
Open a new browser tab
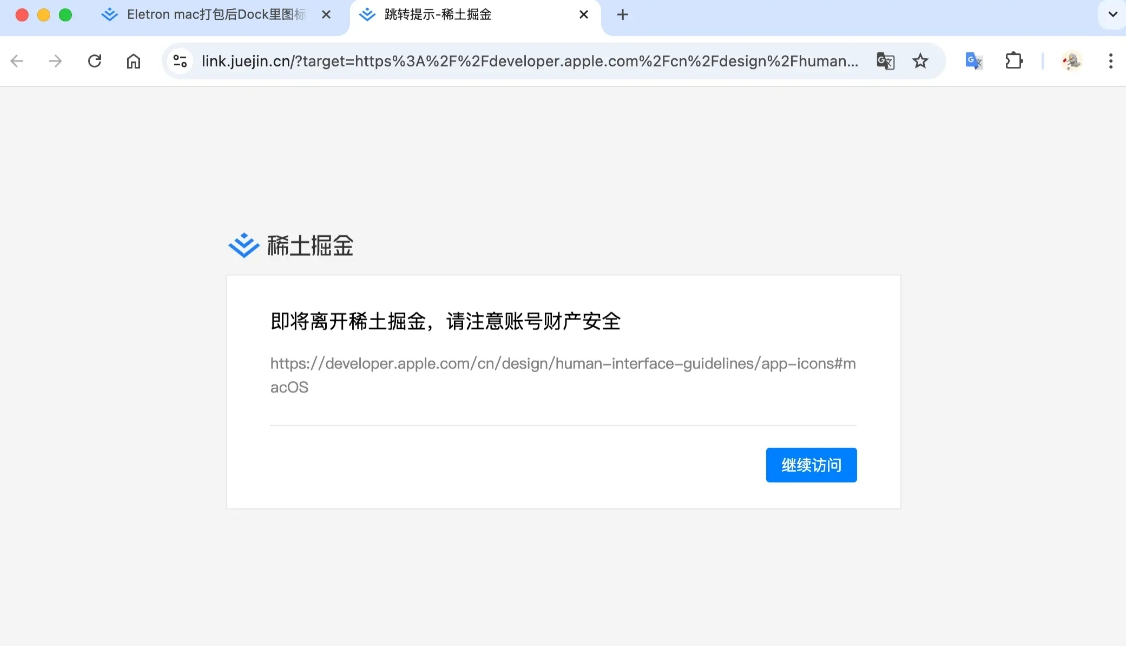click(623, 15)
